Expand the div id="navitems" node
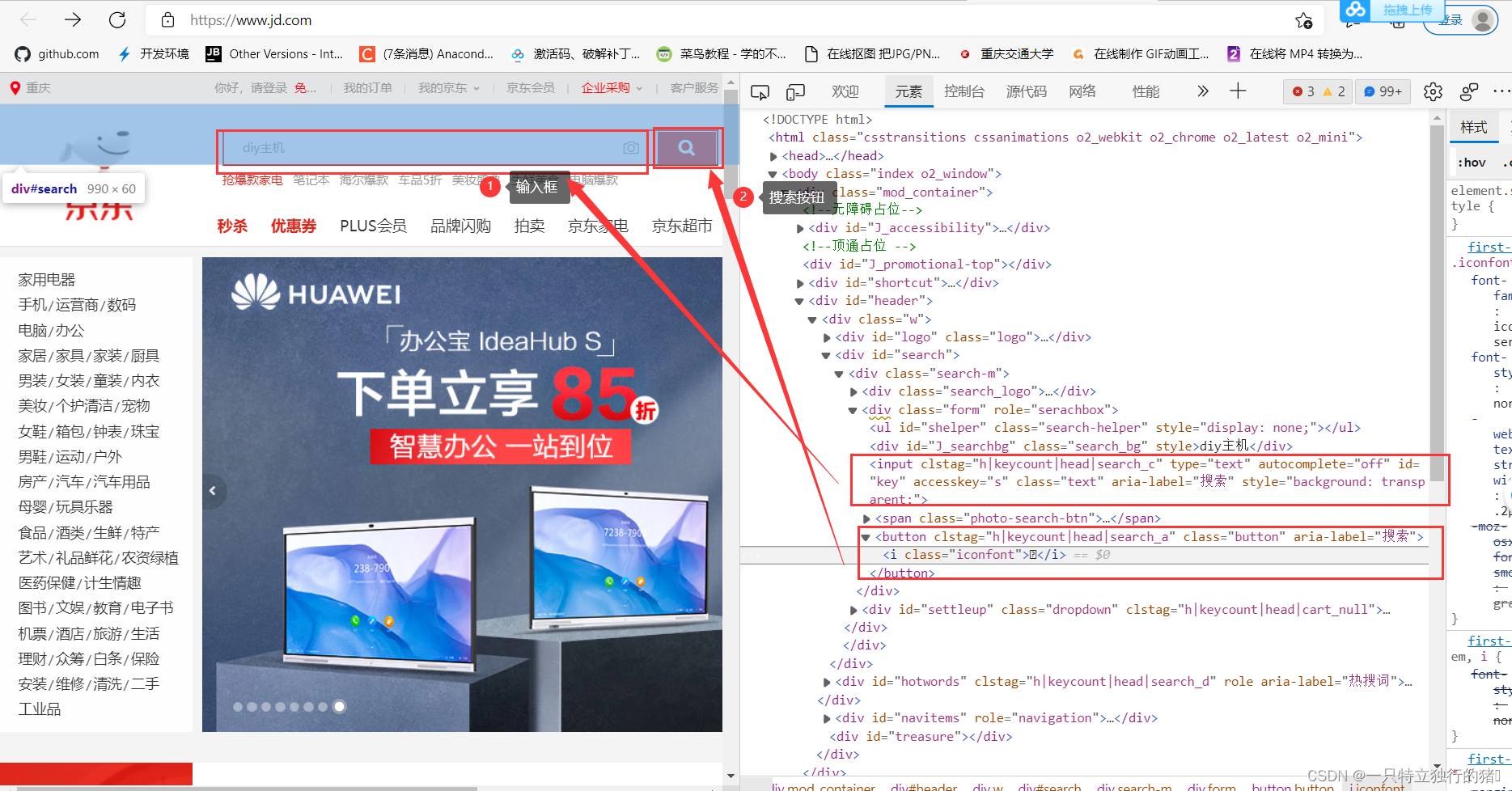Screen dimensions: 1512x791 pos(827,718)
